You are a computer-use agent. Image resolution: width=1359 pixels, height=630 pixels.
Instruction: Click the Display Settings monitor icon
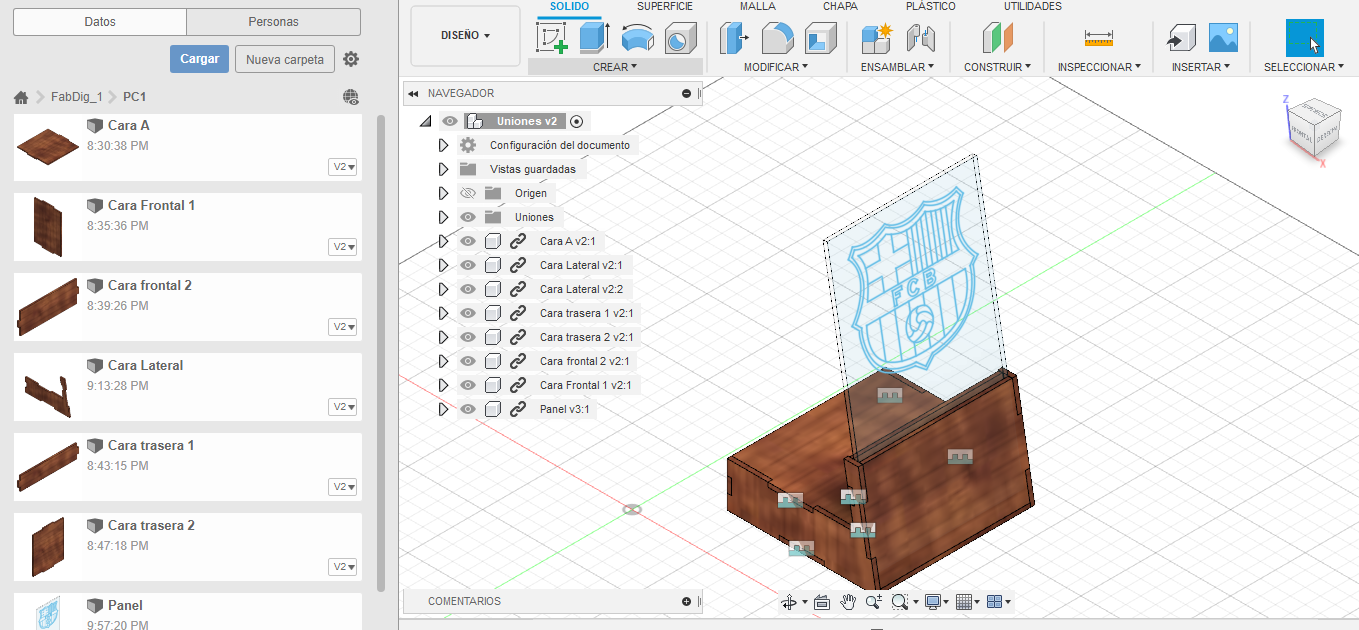click(933, 602)
